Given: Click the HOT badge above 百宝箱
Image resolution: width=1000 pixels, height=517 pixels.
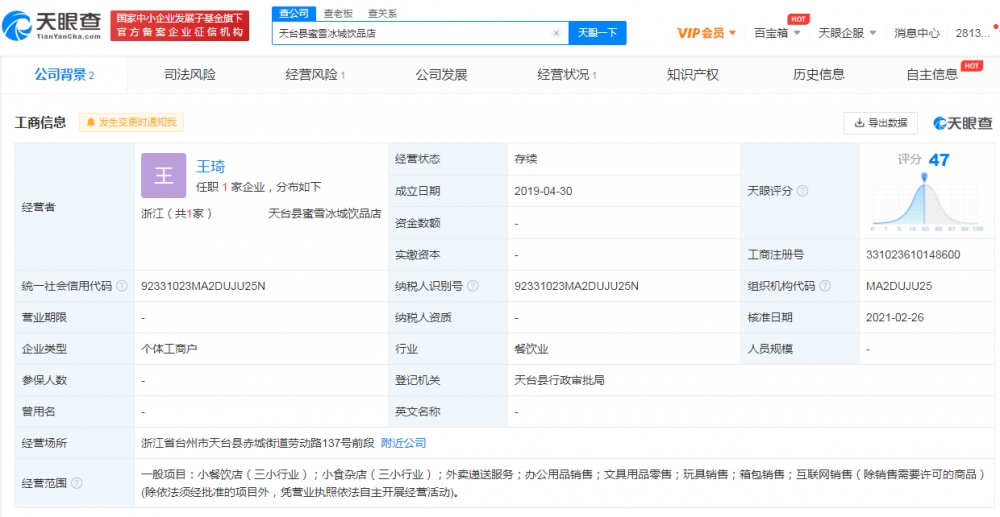Looking at the screenshot, I should 798,19.
